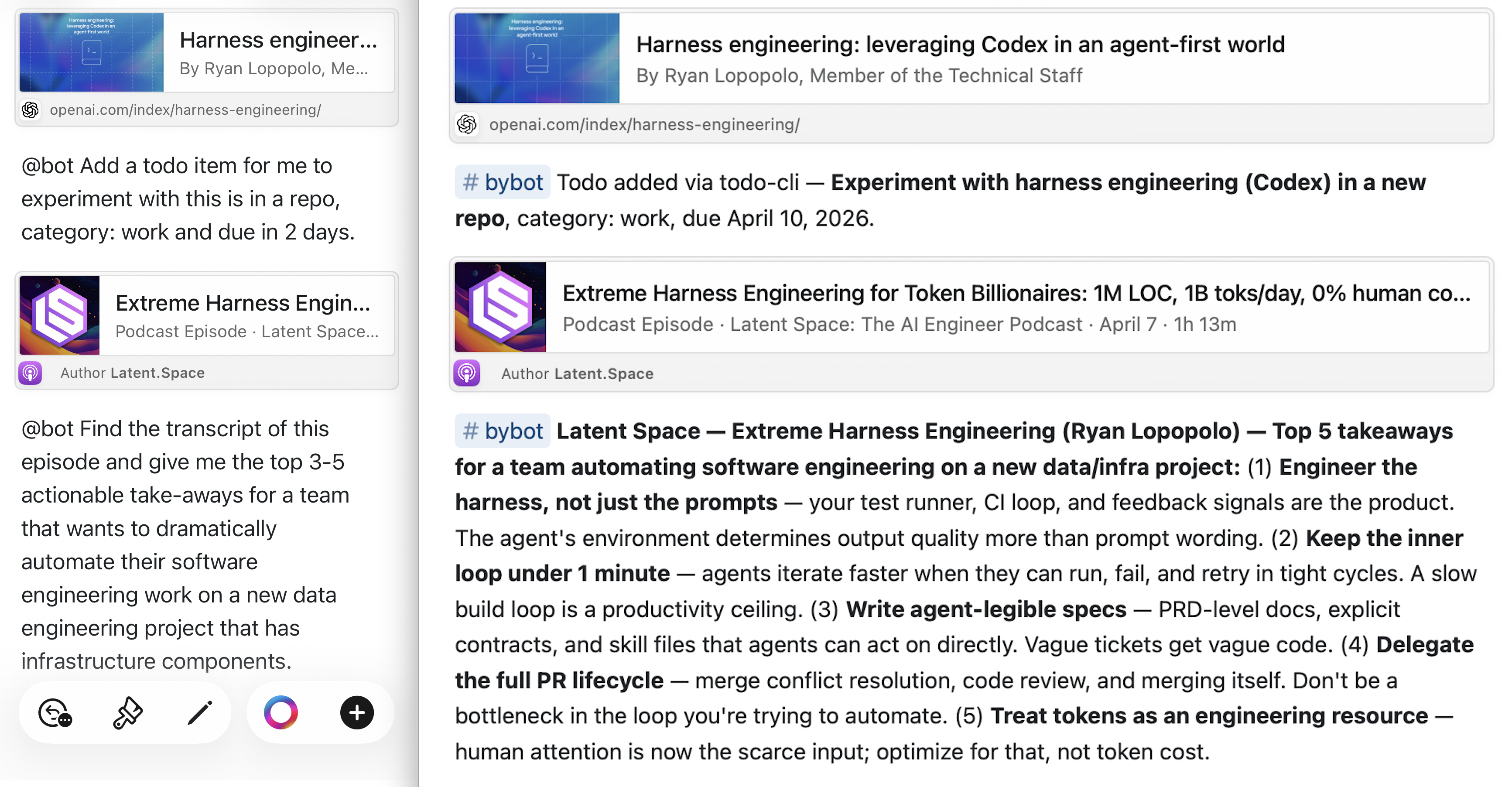
Task: Click Author Latent.Space in the right card
Action: [x=577, y=374]
